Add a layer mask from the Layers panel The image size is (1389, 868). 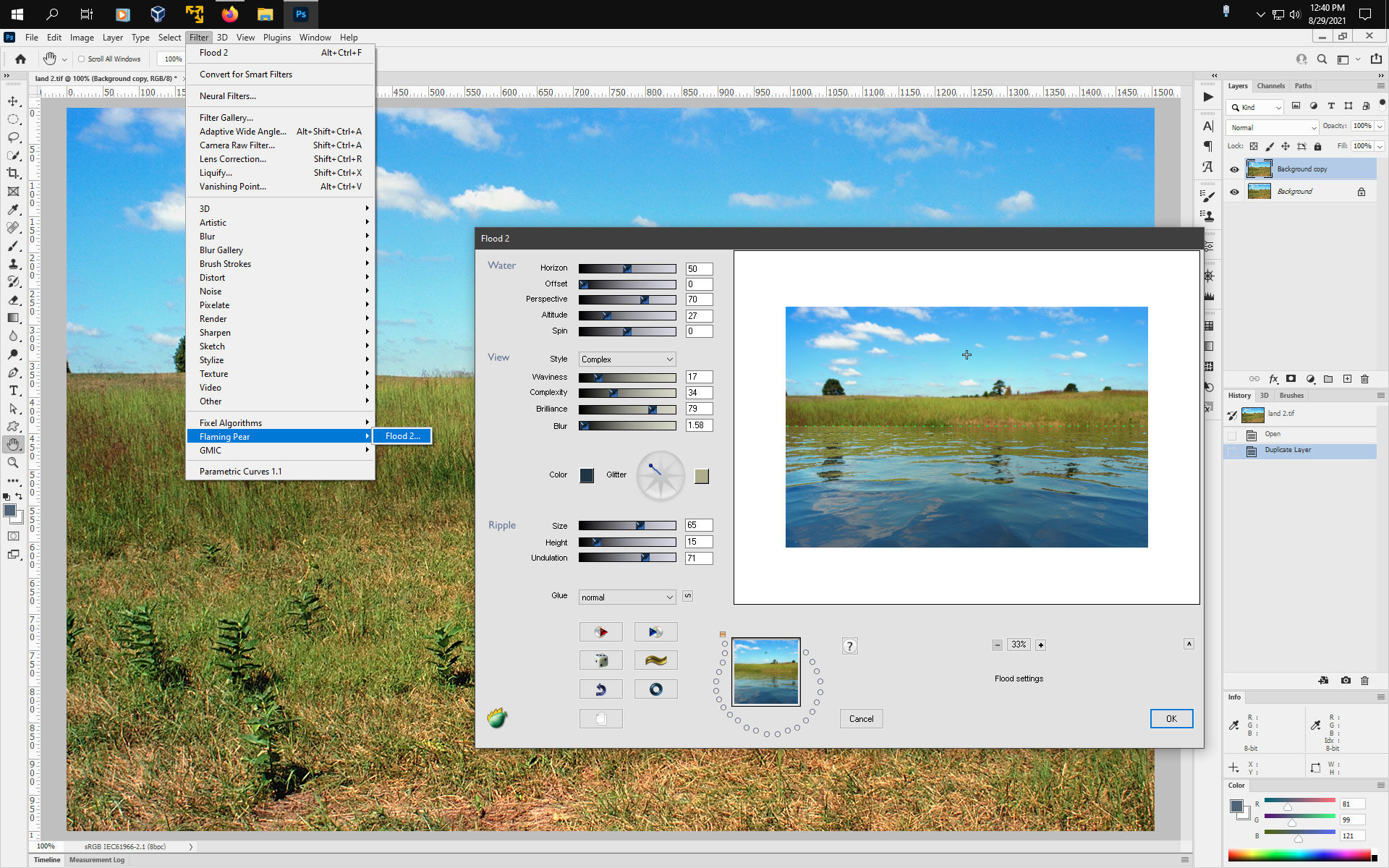[x=1290, y=379]
